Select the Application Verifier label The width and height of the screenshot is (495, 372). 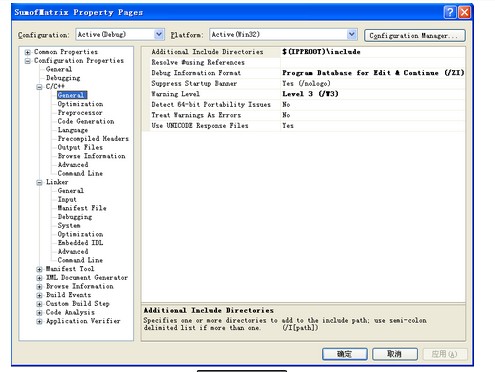point(83,321)
